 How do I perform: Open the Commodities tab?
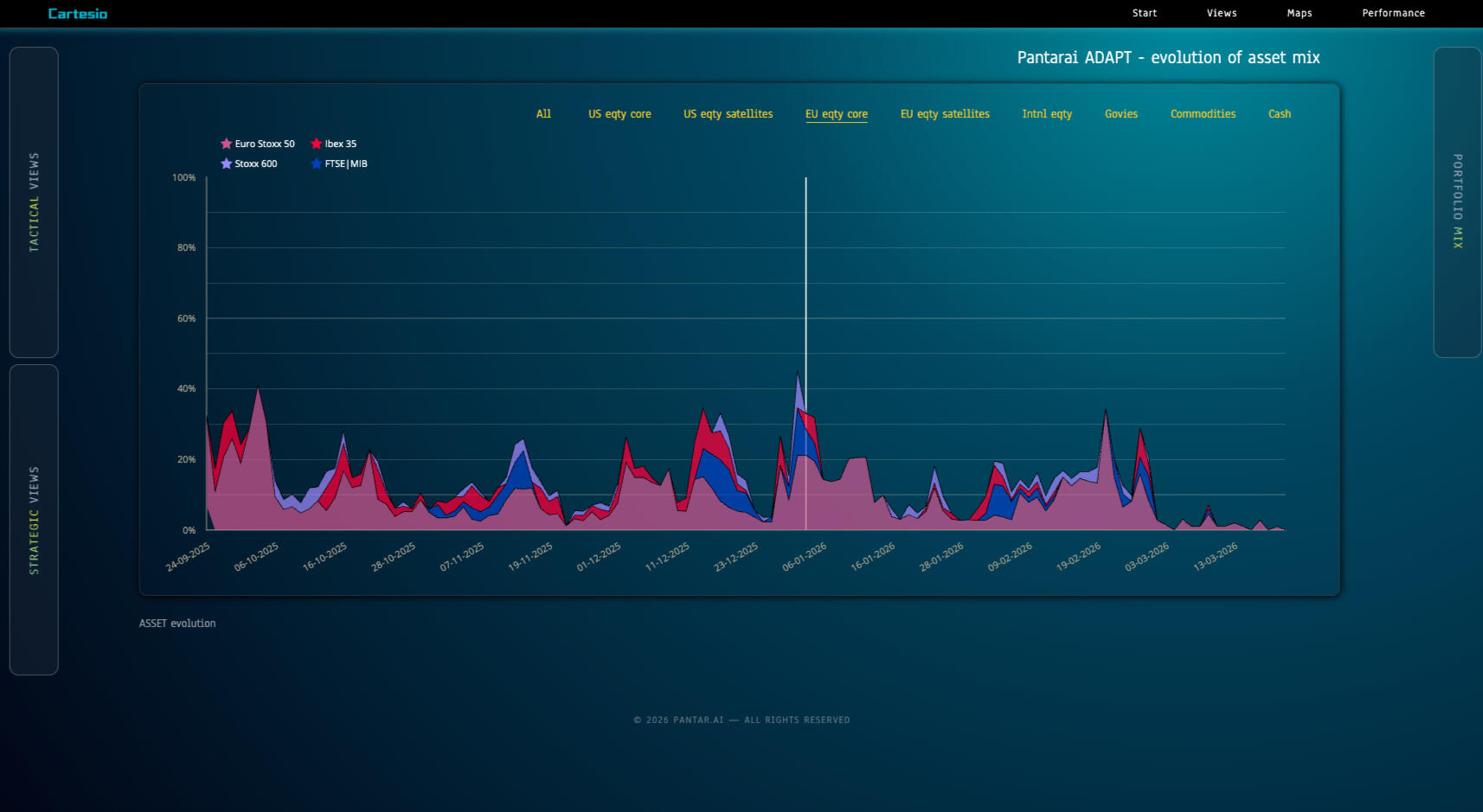pyautogui.click(x=1203, y=114)
